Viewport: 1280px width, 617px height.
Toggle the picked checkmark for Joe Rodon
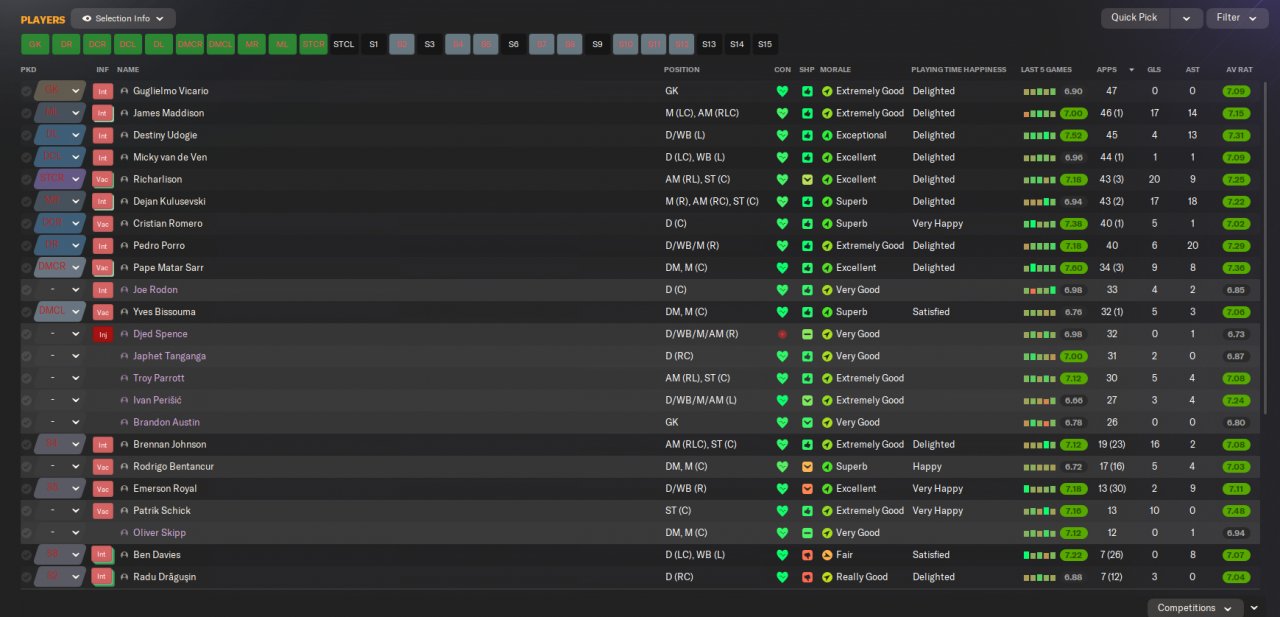click(x=26, y=290)
